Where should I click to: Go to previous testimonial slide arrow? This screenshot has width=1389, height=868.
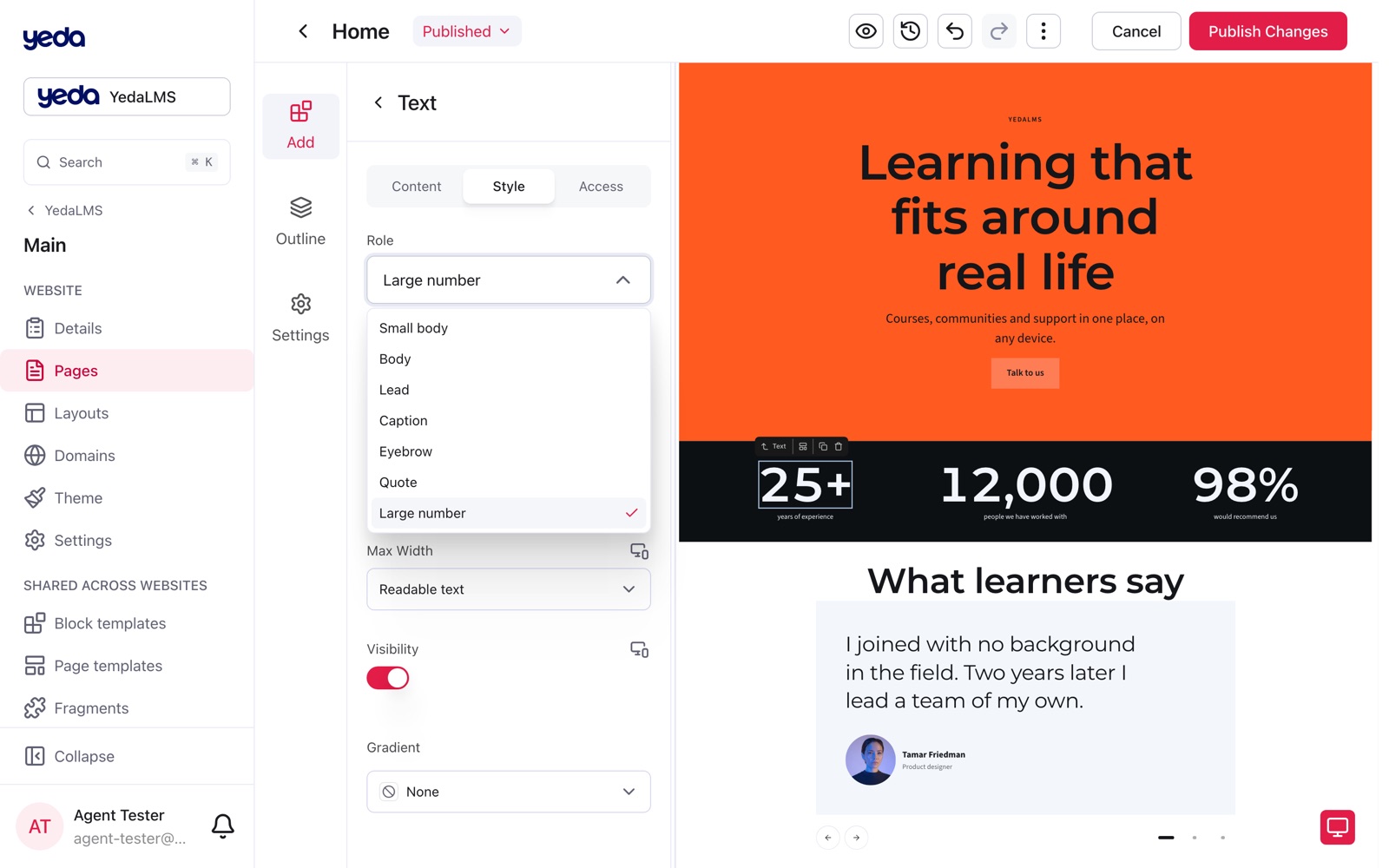click(x=827, y=838)
